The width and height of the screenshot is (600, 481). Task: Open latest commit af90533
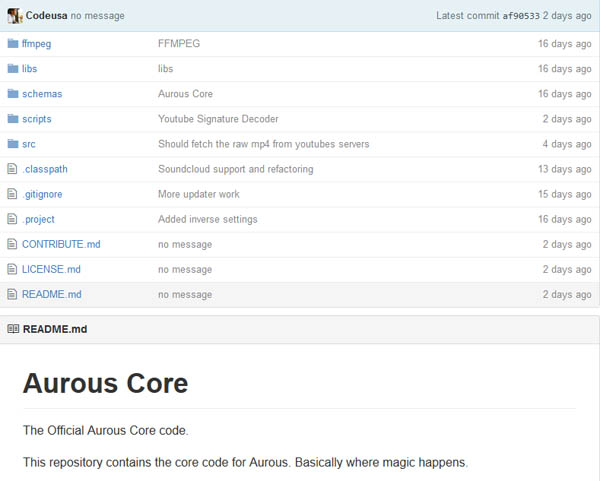tap(521, 16)
